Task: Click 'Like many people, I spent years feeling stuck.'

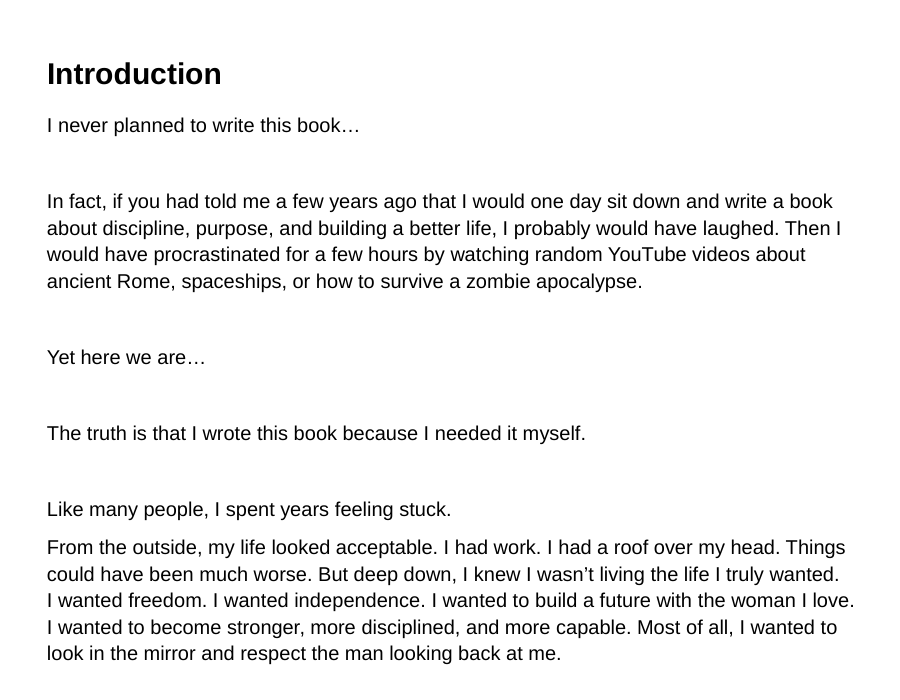Action: pyautogui.click(x=249, y=510)
